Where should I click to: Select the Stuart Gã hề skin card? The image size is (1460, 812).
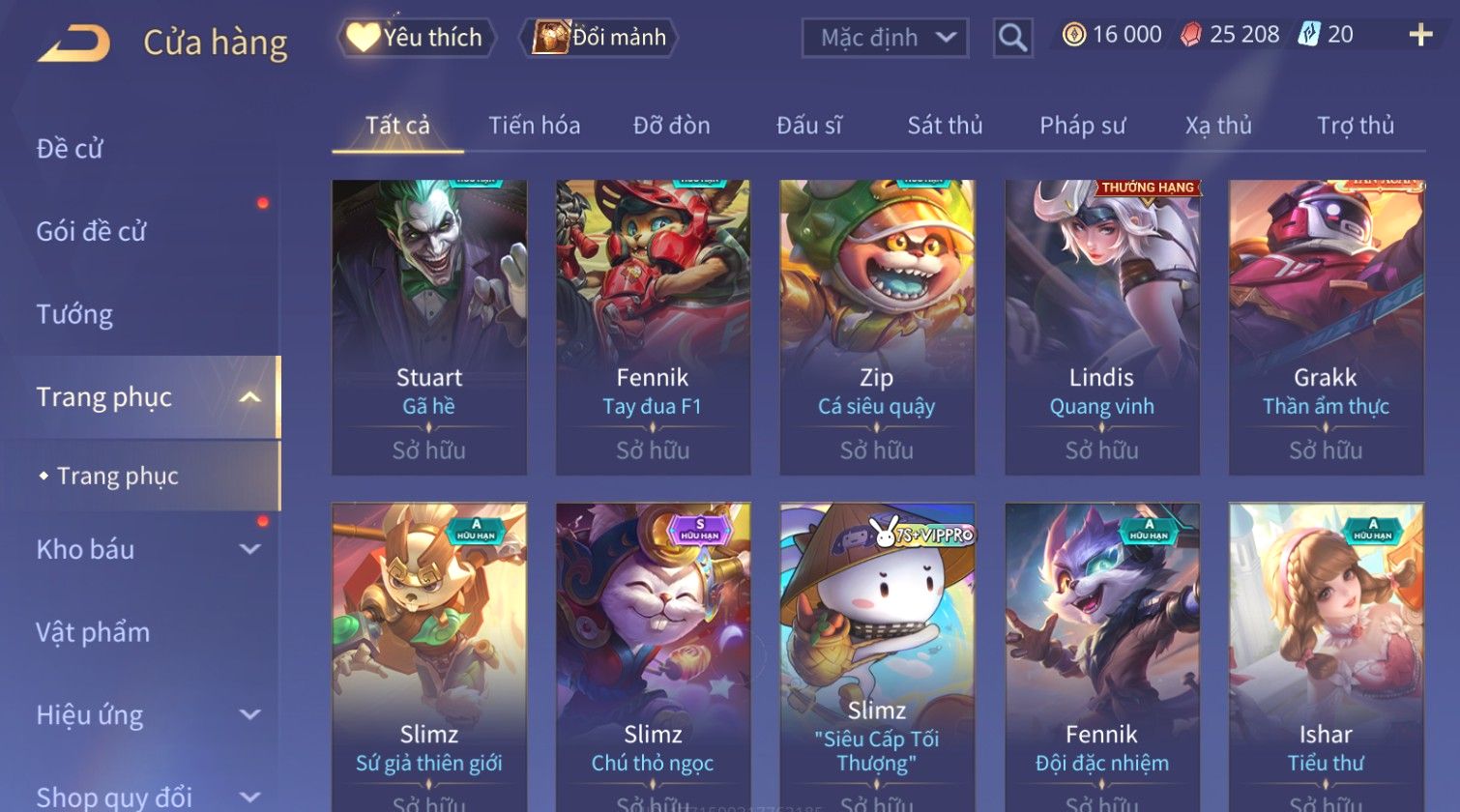429,327
